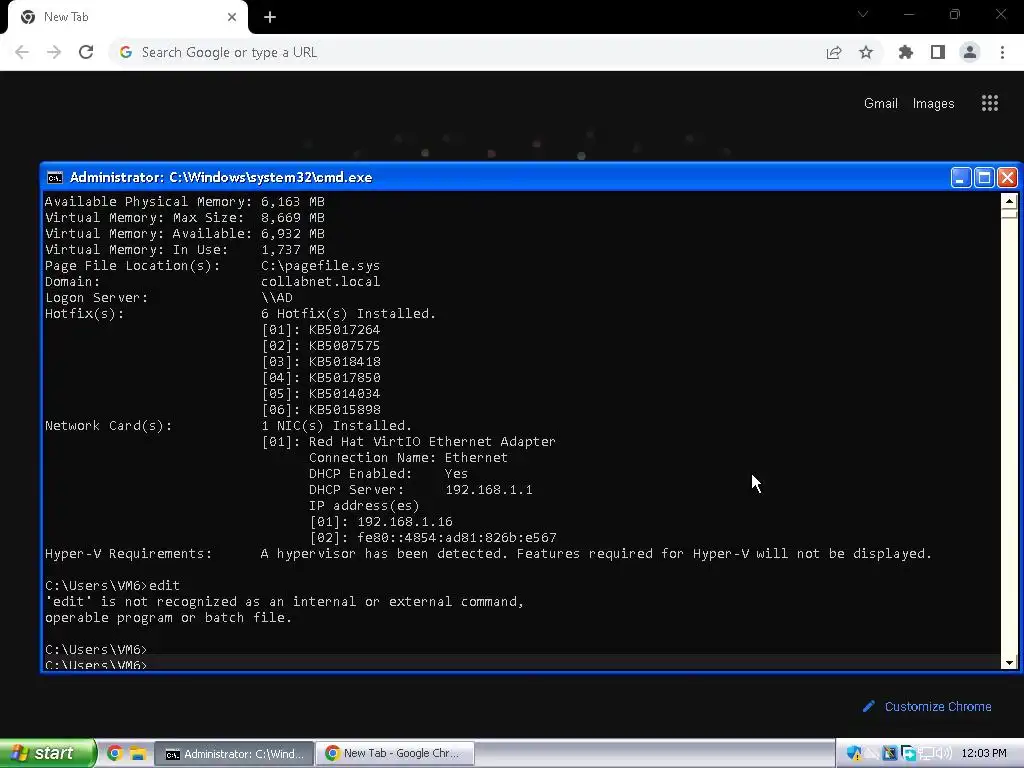Open the Chrome tab search chevron

[x=863, y=14]
